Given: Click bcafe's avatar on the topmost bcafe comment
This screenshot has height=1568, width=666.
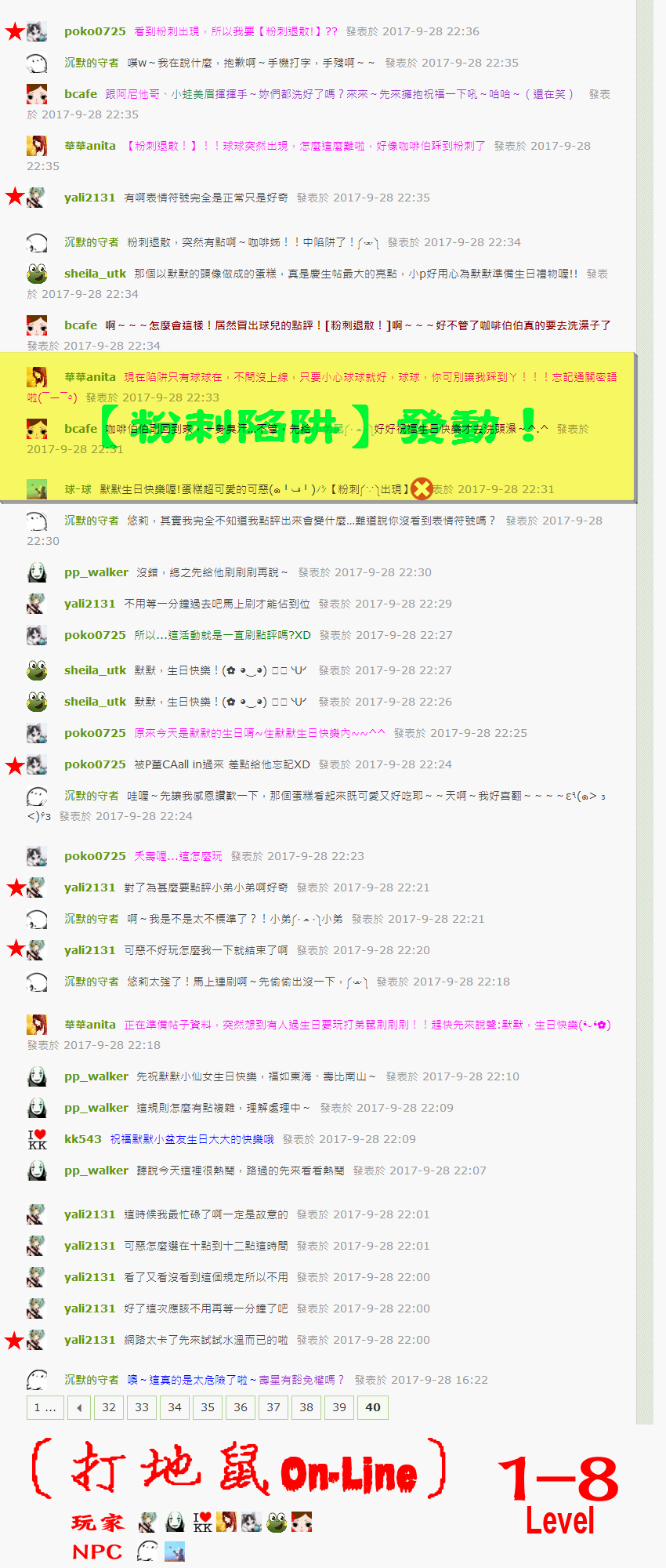Looking at the screenshot, I should pos(37,94).
